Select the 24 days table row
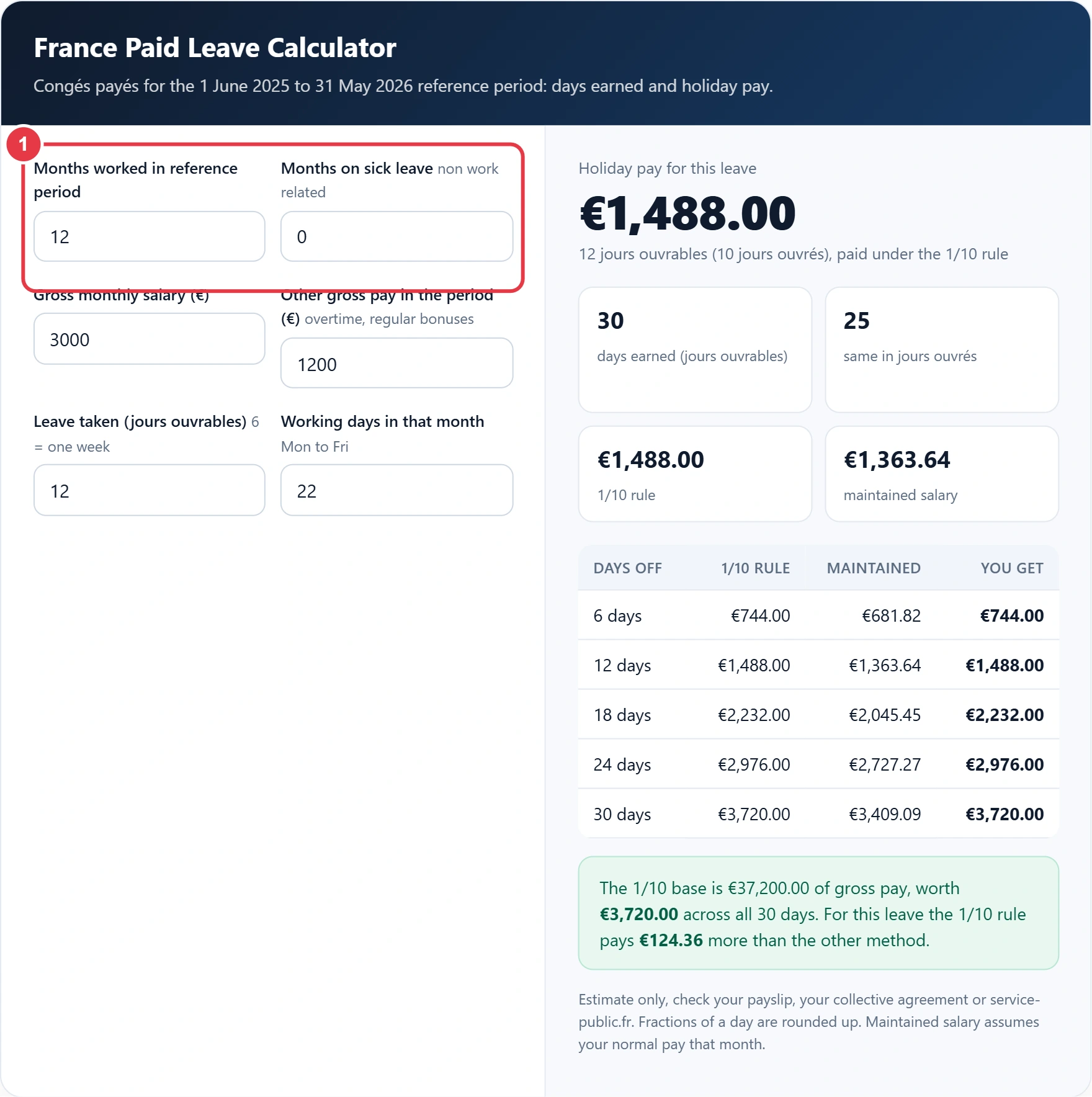 click(818, 764)
